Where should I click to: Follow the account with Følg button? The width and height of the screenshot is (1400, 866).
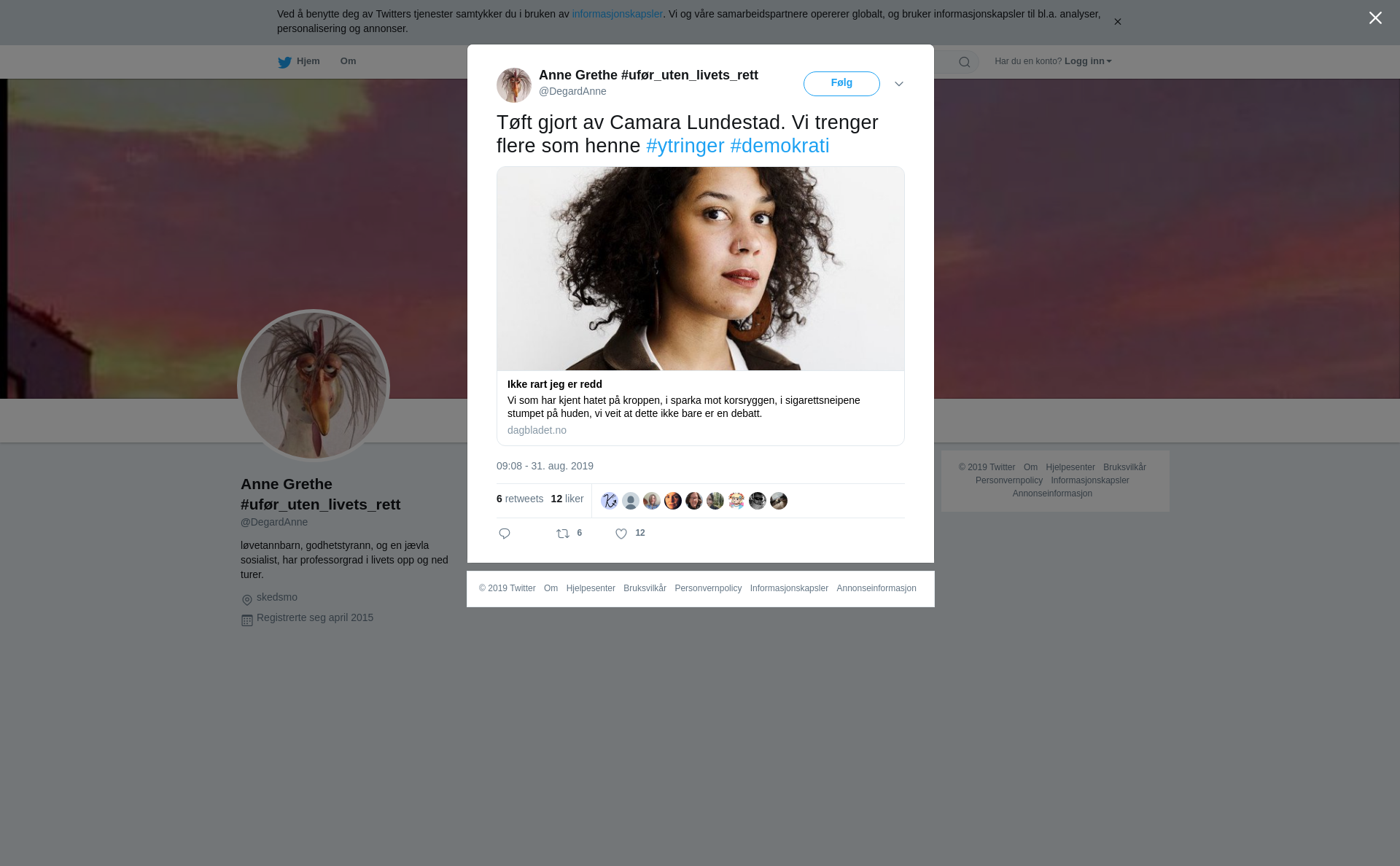tap(841, 84)
